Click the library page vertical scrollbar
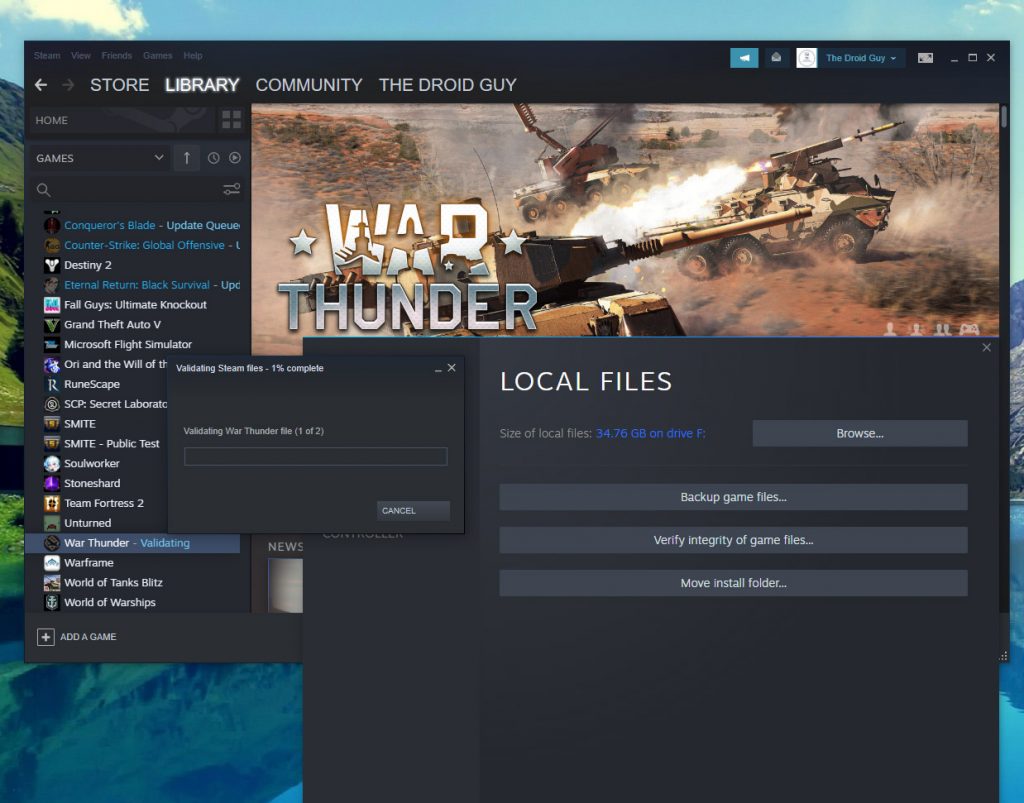The width and height of the screenshot is (1024, 803). tap(1004, 118)
